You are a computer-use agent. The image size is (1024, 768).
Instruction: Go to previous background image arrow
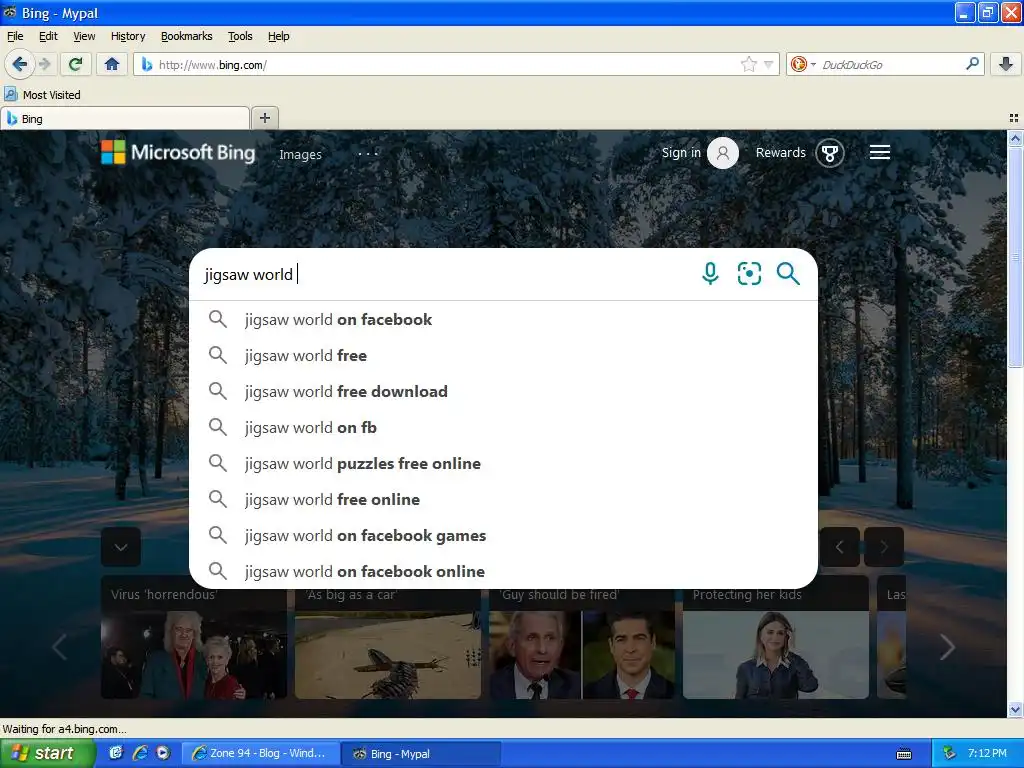[840, 547]
